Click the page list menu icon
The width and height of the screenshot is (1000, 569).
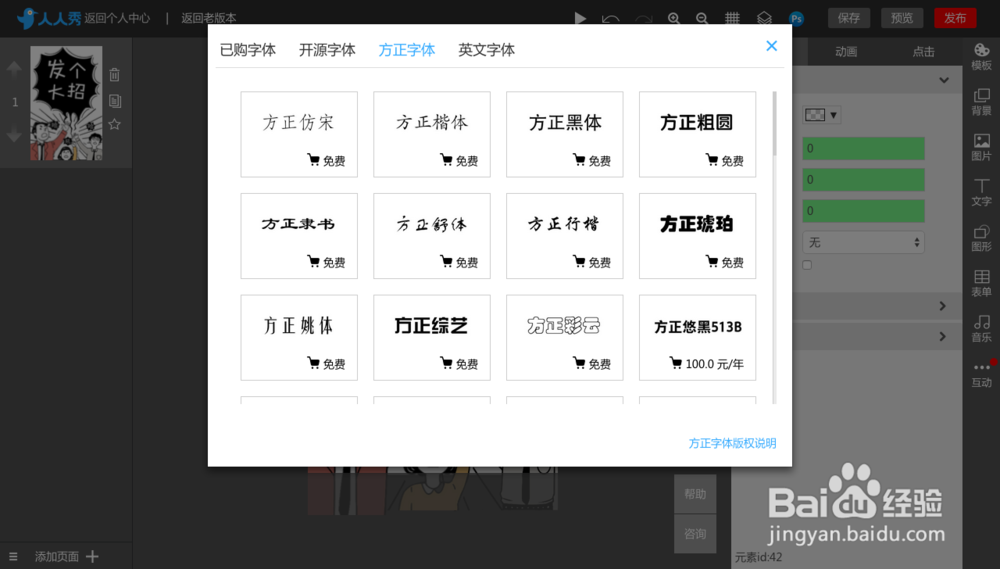click(13, 557)
